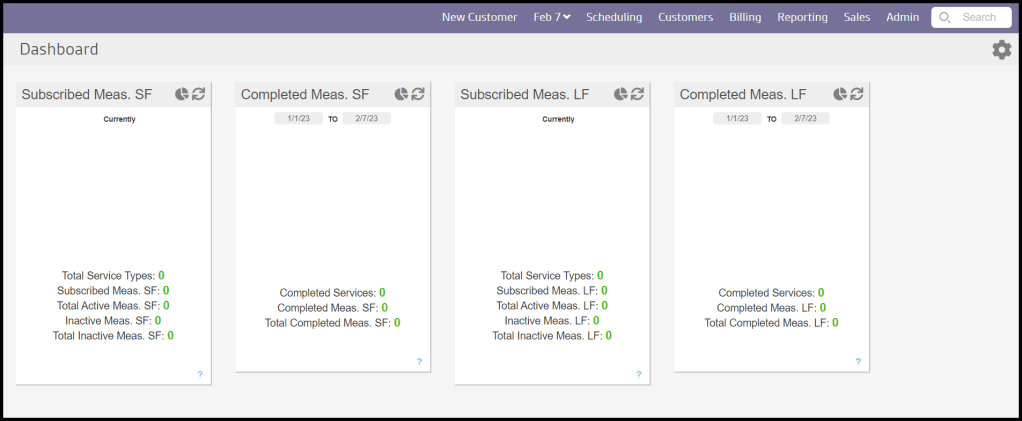Refresh the Subscribed Meas. LF widget
This screenshot has width=1022, height=421.
(x=637, y=94)
